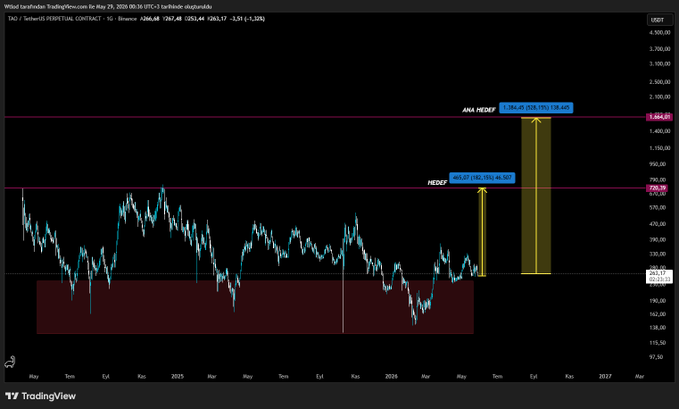
Task: Click the dark red support zone rectangle
Action: [255, 307]
